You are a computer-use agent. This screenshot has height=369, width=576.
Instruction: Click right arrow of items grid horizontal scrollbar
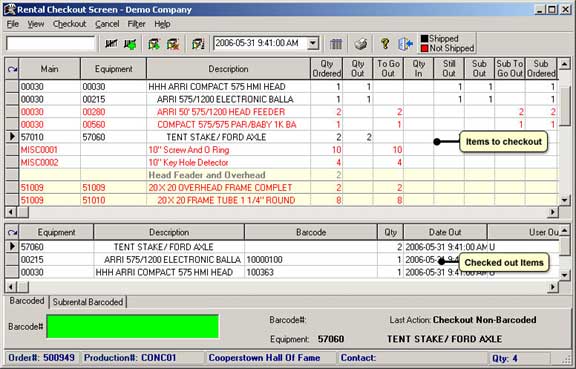pos(552,212)
